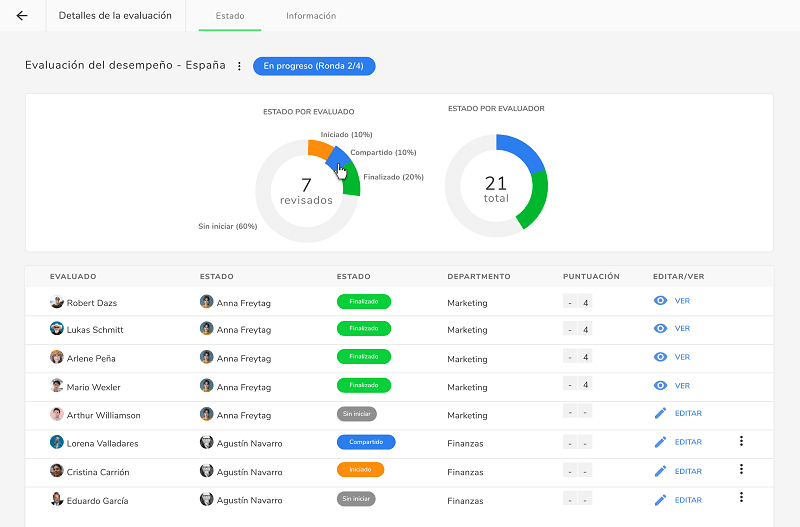The height and width of the screenshot is (527, 800).
Task: Click Finalizado badge in Robert Dazs row
Action: coord(364,302)
